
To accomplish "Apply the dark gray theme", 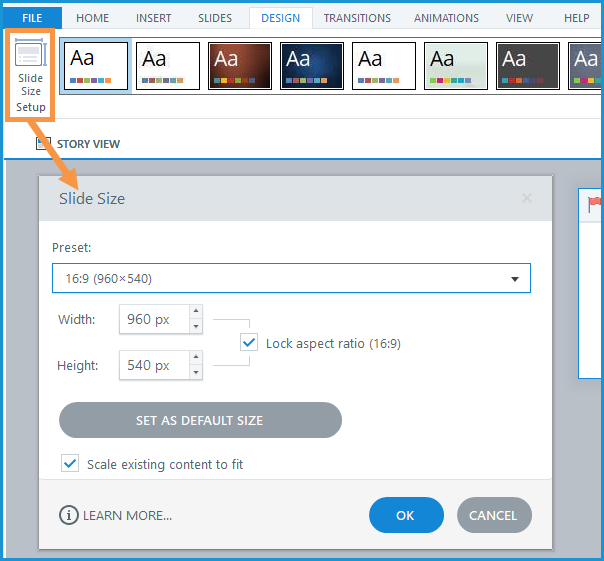I will (528, 66).
